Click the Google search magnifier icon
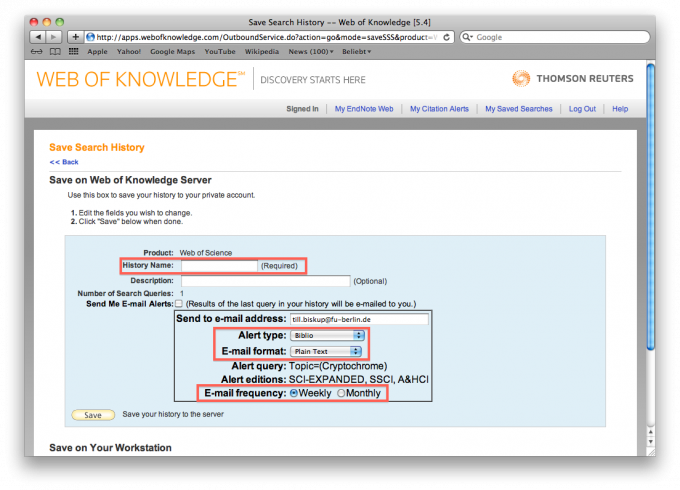The image size is (680, 490). [467, 37]
